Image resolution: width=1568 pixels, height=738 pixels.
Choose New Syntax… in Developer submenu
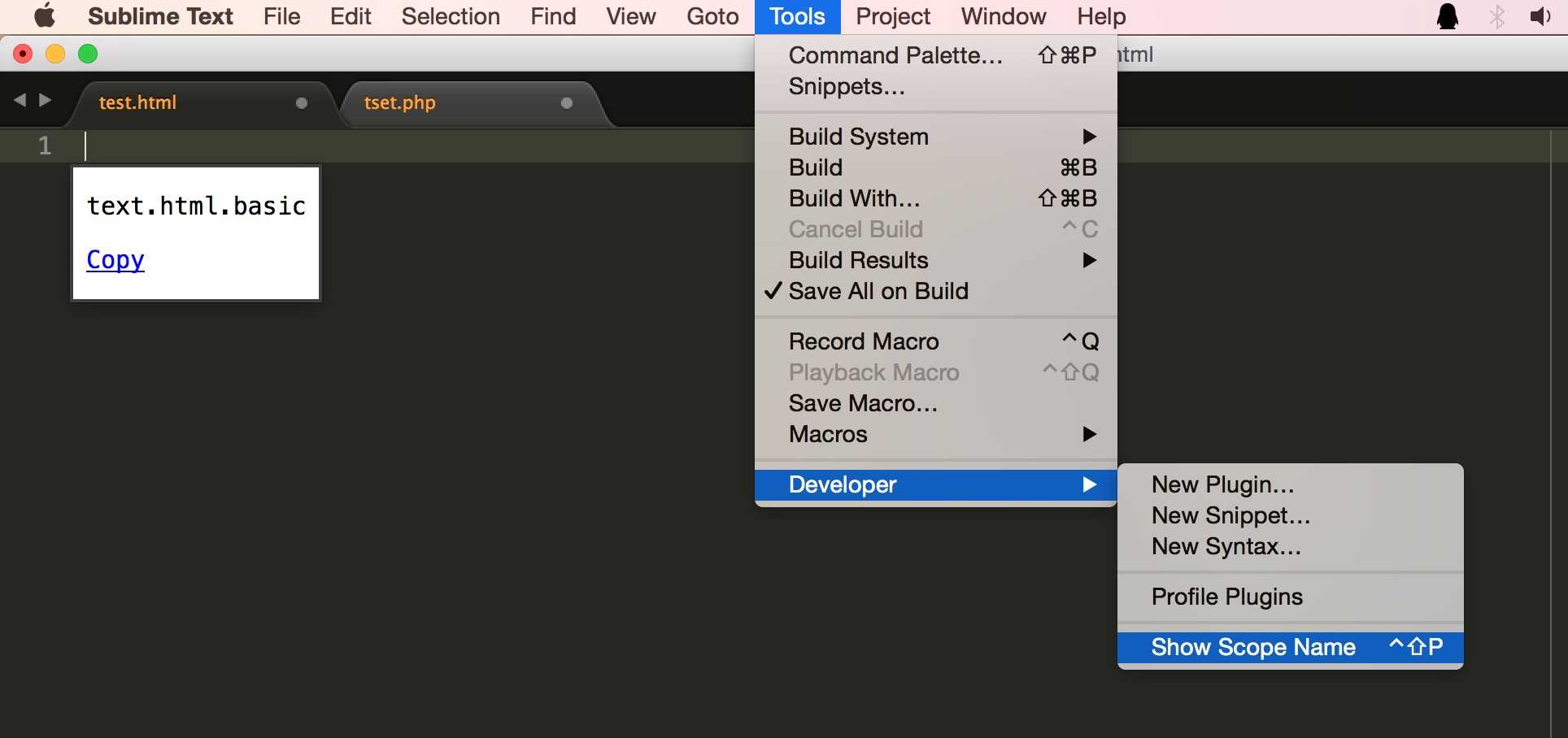coord(1291,546)
